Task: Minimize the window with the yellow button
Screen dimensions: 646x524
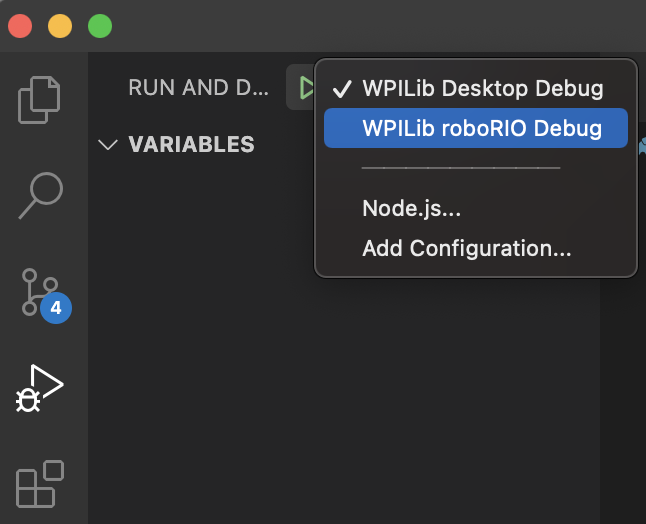Action: tap(60, 26)
